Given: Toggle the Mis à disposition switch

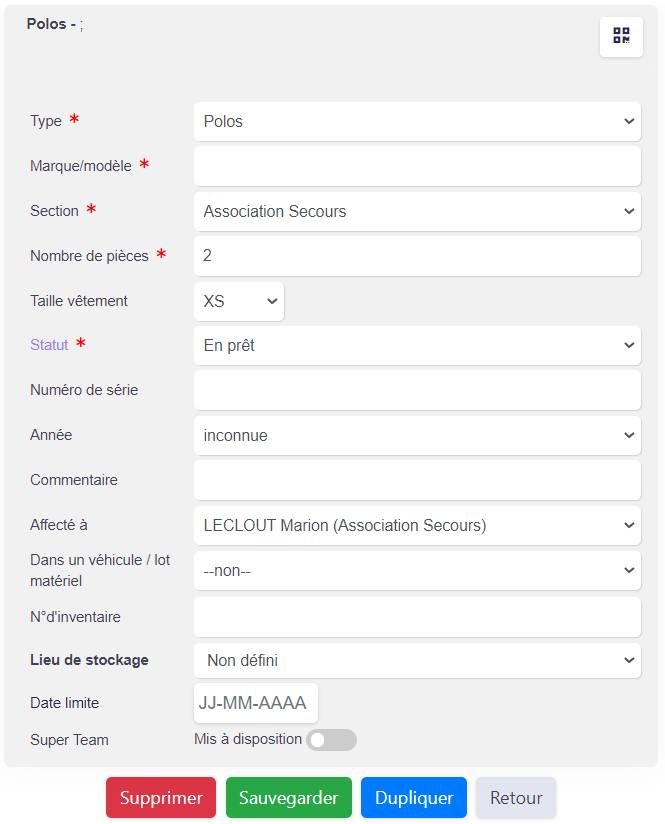Looking at the screenshot, I should point(331,739).
